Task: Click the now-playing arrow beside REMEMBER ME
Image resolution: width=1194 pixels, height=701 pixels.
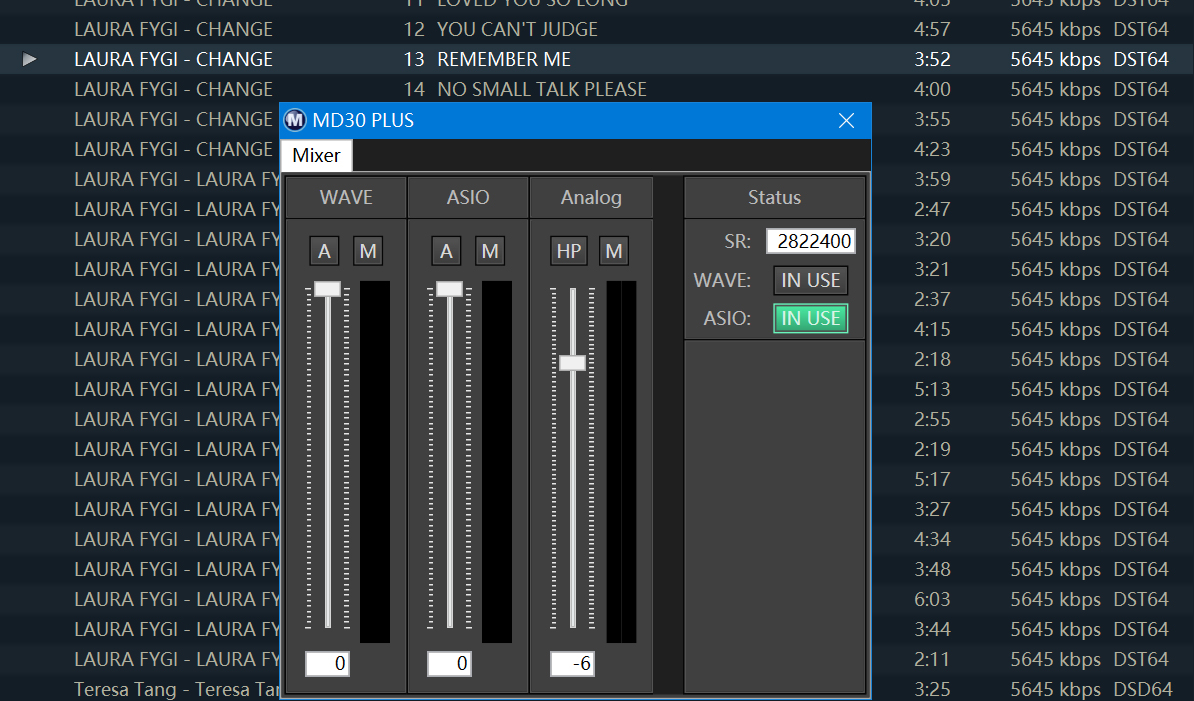Action: [30, 60]
